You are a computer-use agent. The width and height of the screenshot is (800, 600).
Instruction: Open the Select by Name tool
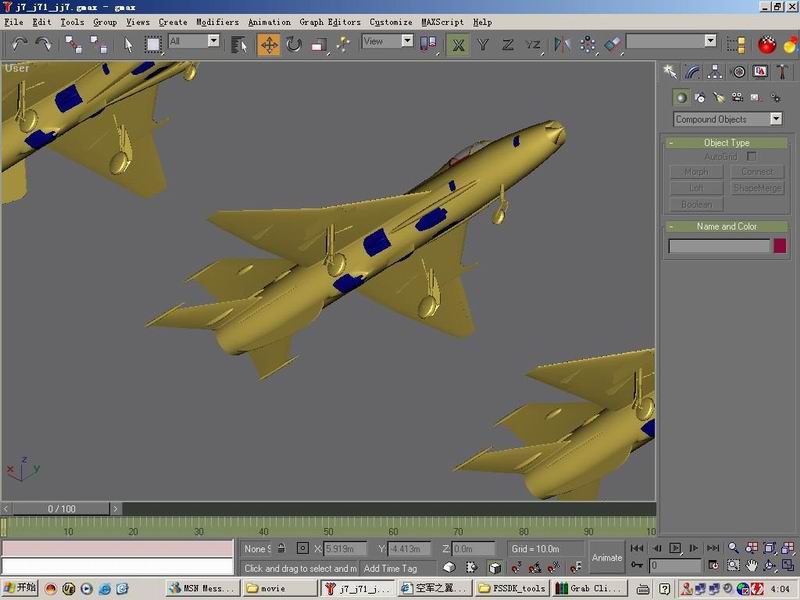pyautogui.click(x=239, y=44)
